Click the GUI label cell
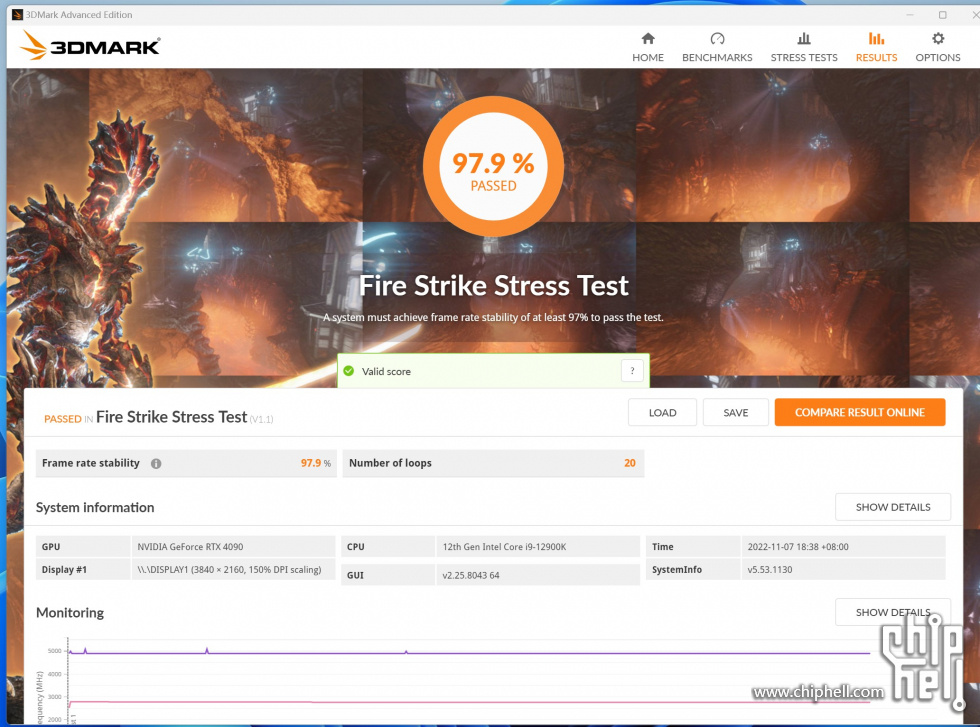This screenshot has width=980, height=727. [x=388, y=575]
